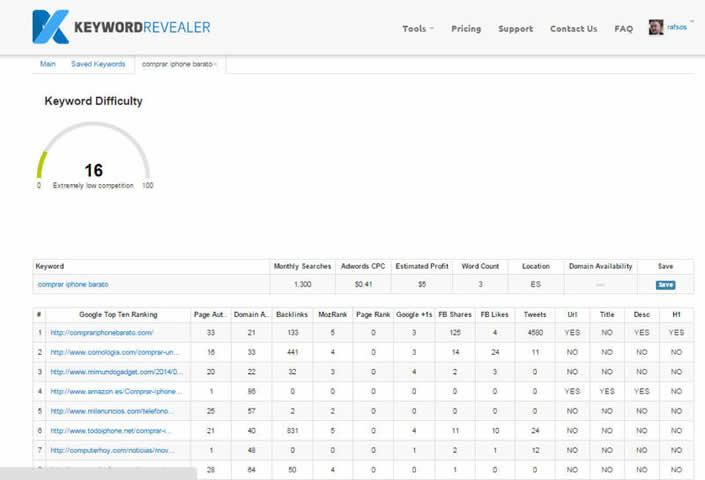Click the Page Aut. column header
This screenshot has height=480, width=705.
(210, 315)
